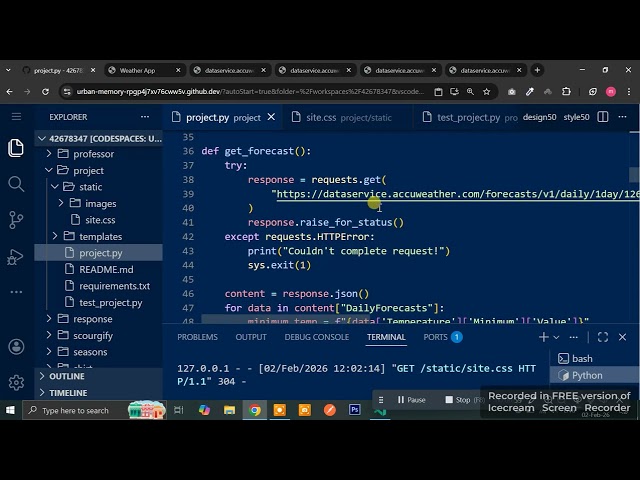
Task: Expand the TIMELINE section
Action: (x=68, y=393)
